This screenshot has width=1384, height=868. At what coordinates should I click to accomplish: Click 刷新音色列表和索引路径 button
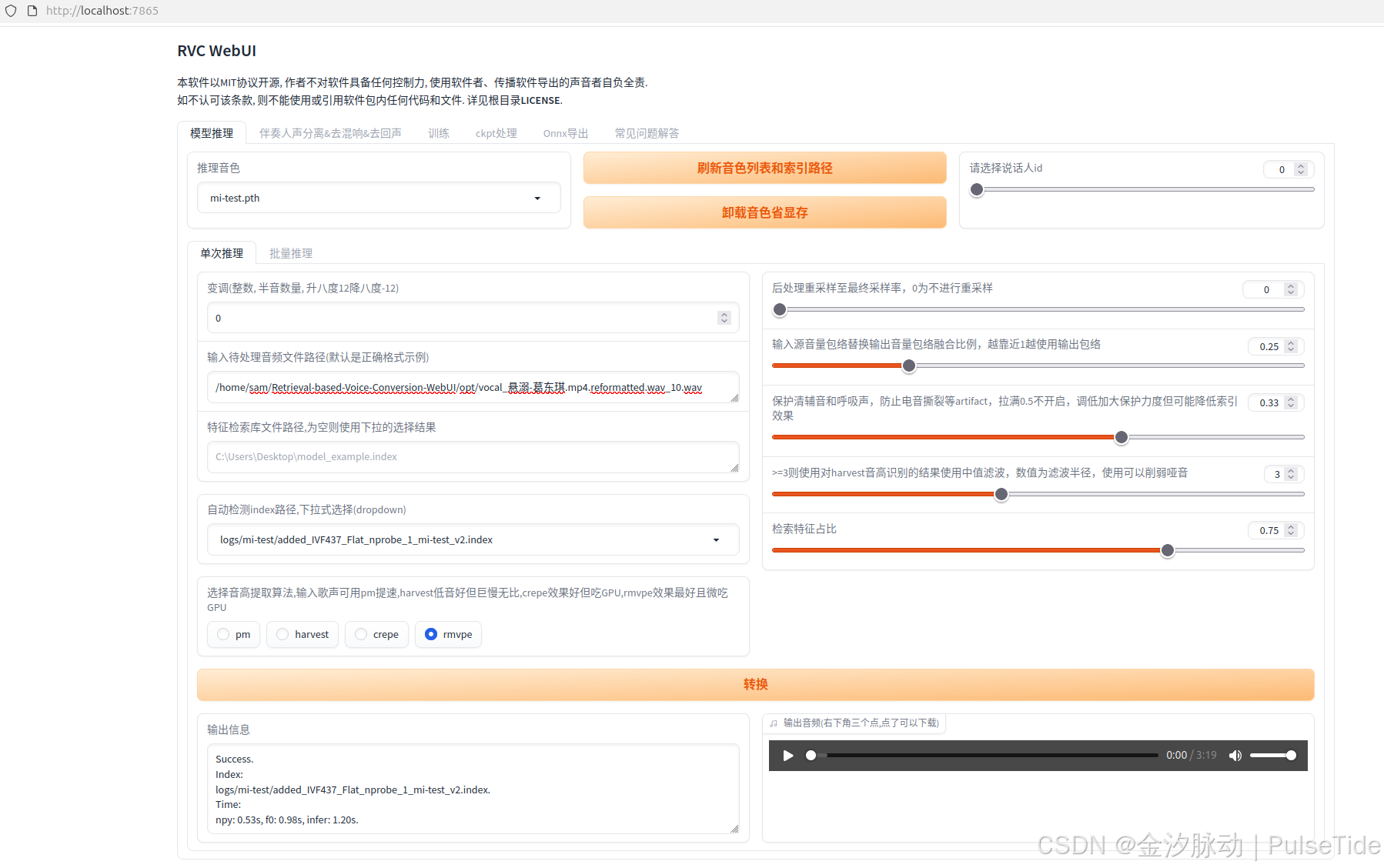[764, 168]
